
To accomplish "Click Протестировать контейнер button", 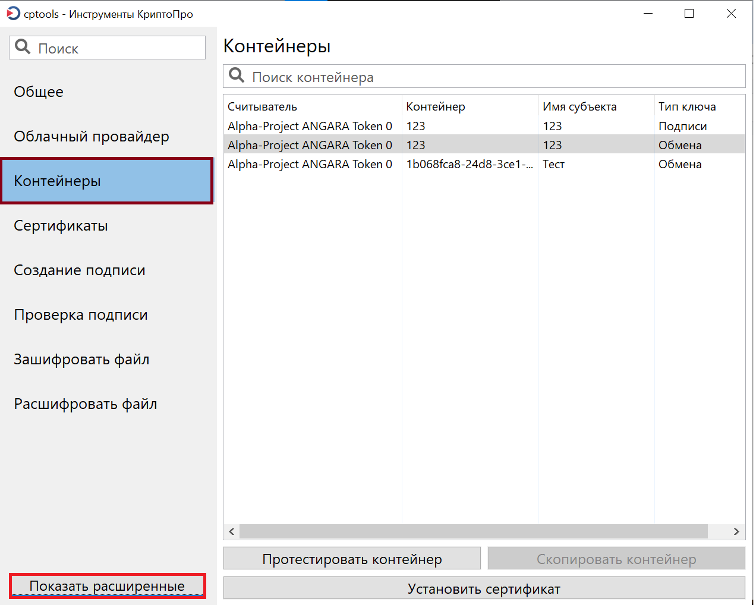I will click(352, 559).
